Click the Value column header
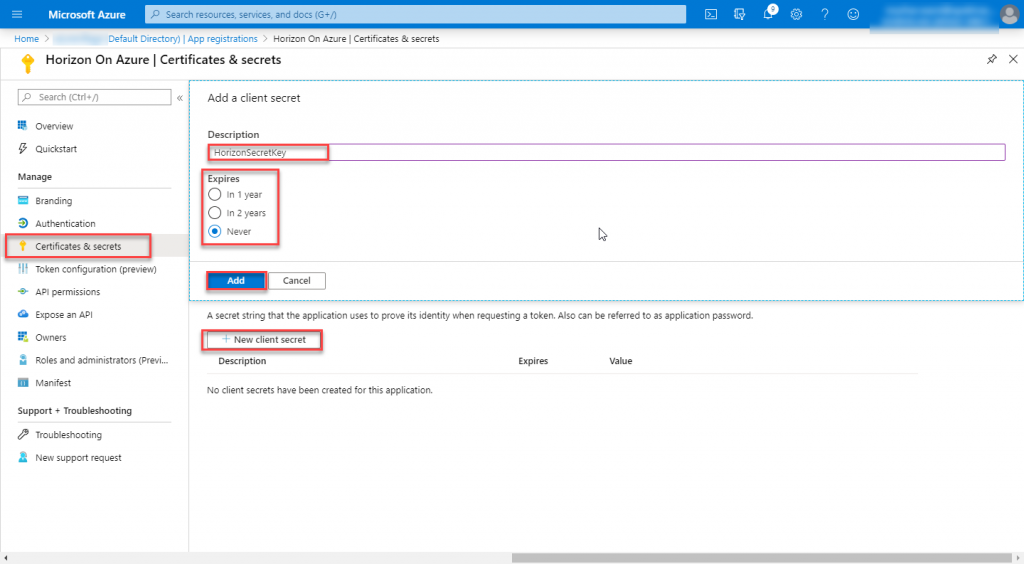 [x=620, y=361]
